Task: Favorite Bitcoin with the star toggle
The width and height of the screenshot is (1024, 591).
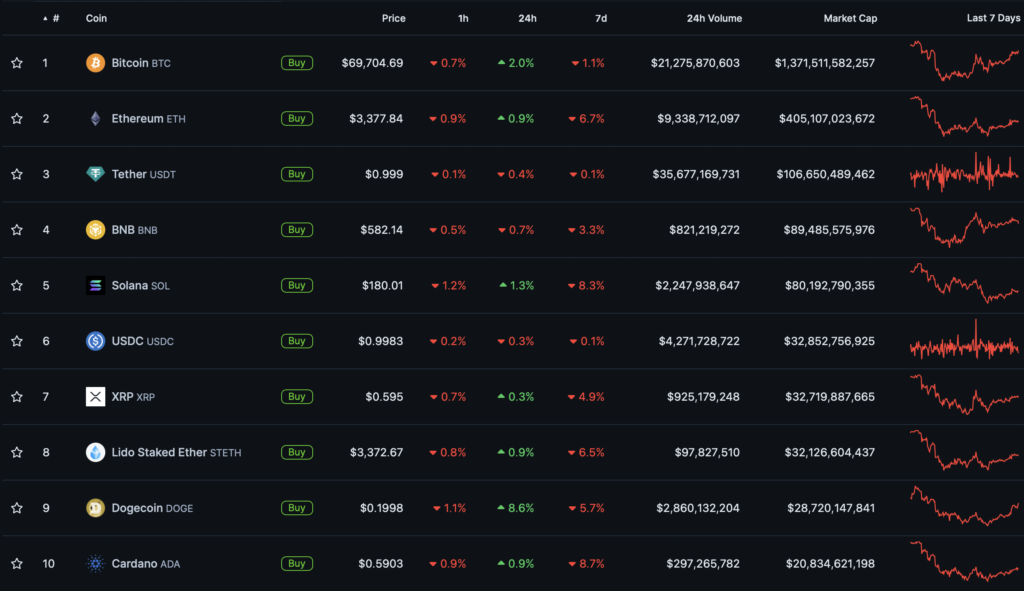Action: pos(17,63)
